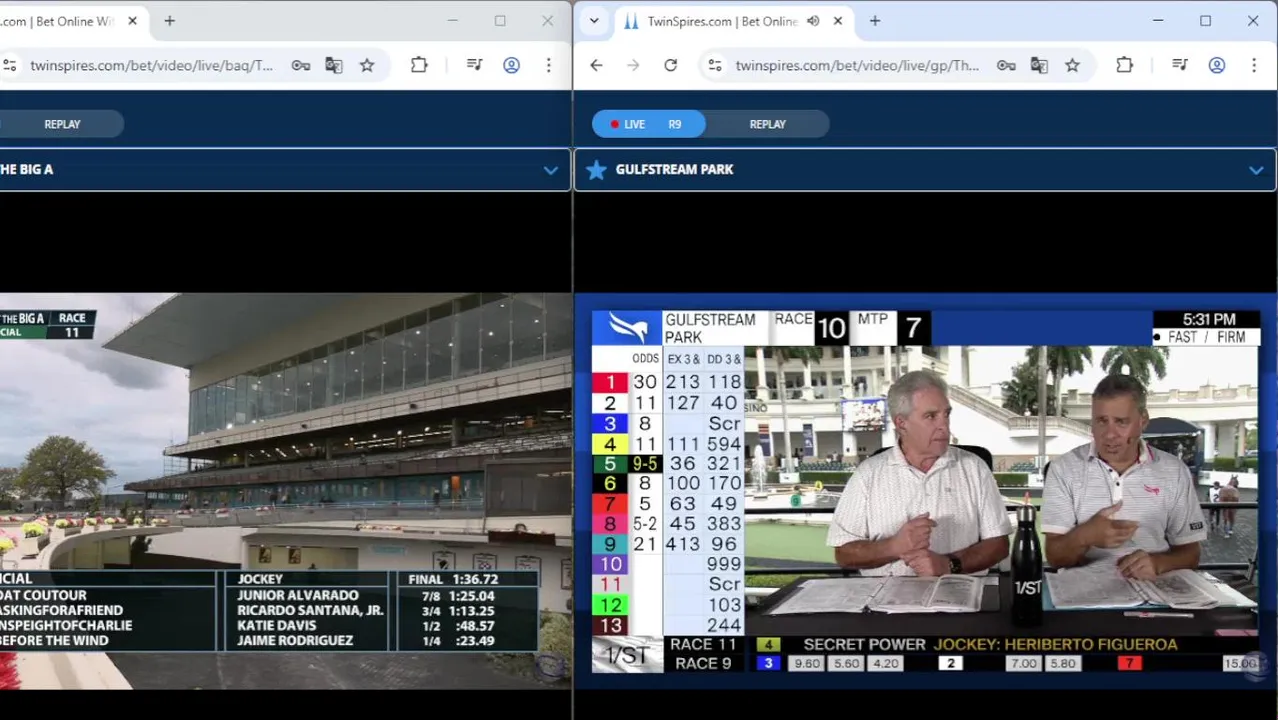
Task: Close the left window's TwinSpires tab
Action: [132, 21]
